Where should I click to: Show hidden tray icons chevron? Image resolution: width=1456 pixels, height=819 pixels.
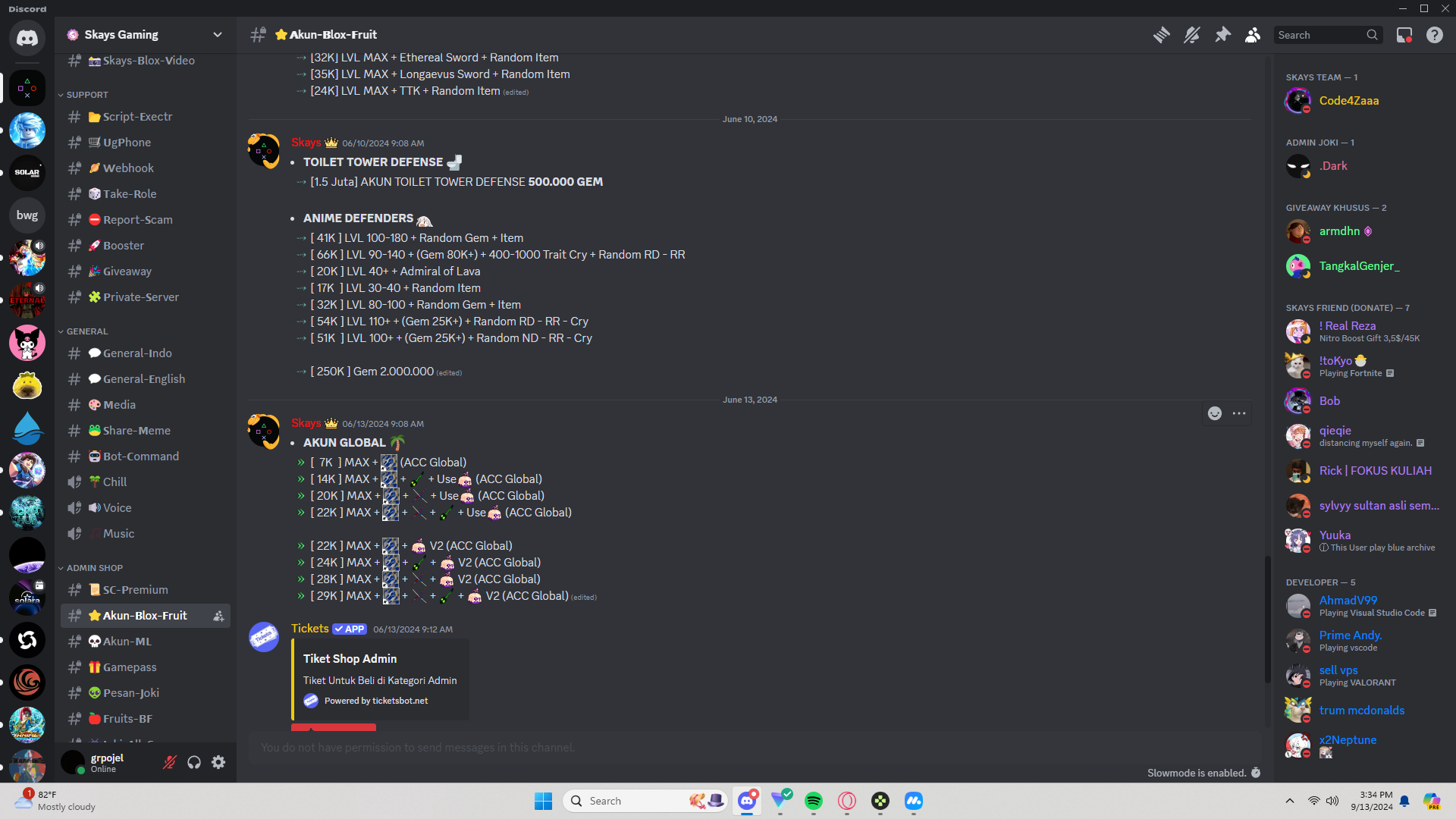pos(1290,801)
